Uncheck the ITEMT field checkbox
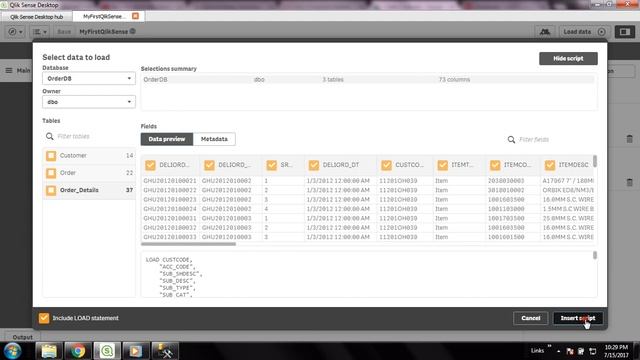The width and height of the screenshot is (640, 360). tap(442, 165)
